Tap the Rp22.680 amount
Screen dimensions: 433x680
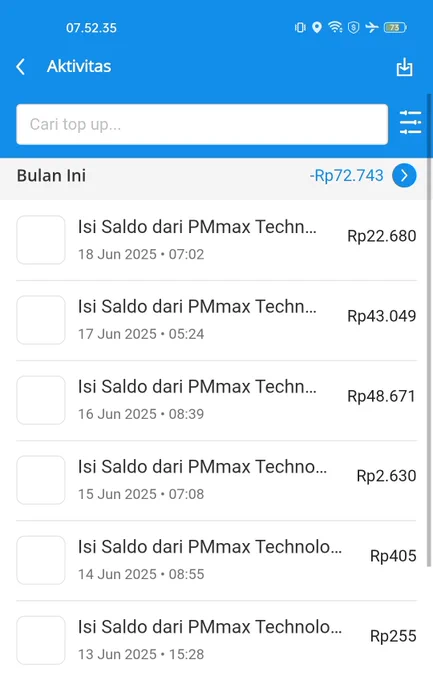[381, 236]
